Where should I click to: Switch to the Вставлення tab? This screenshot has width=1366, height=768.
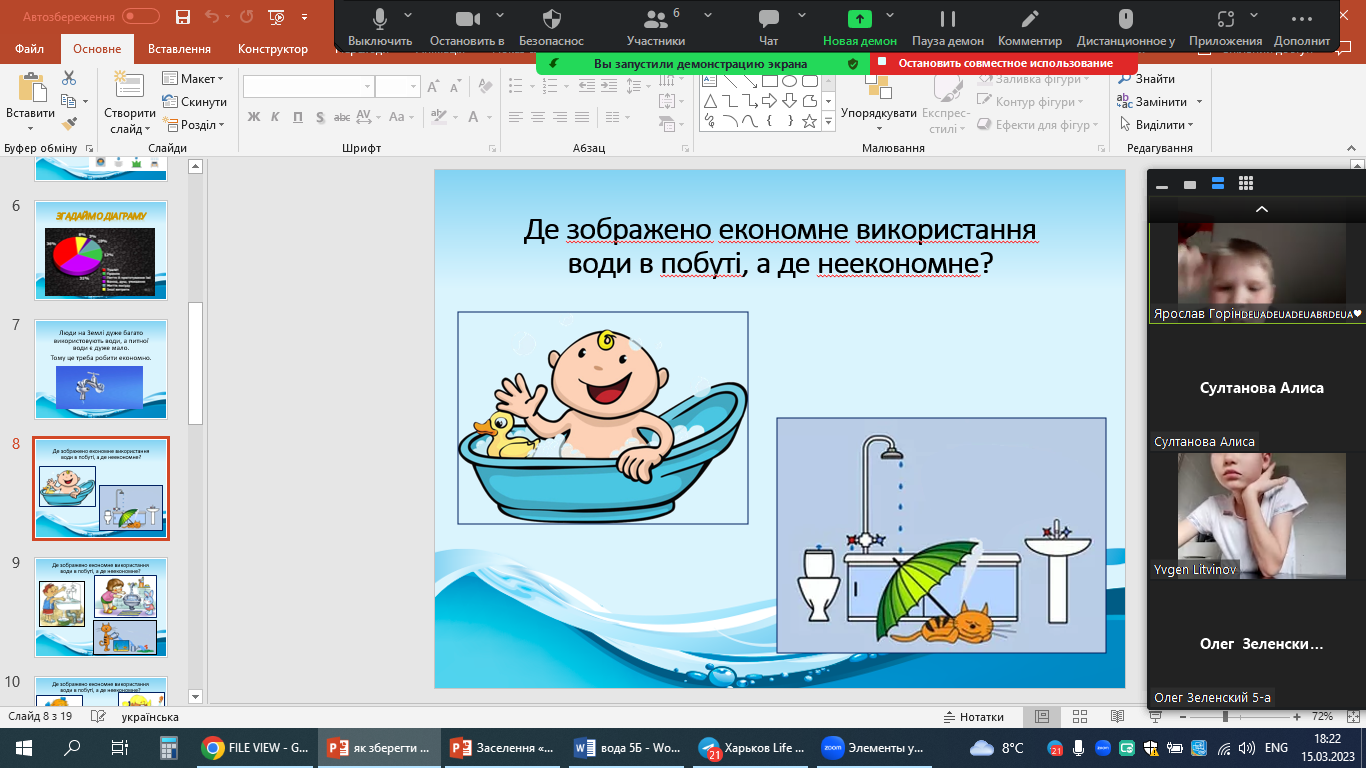[x=179, y=49]
